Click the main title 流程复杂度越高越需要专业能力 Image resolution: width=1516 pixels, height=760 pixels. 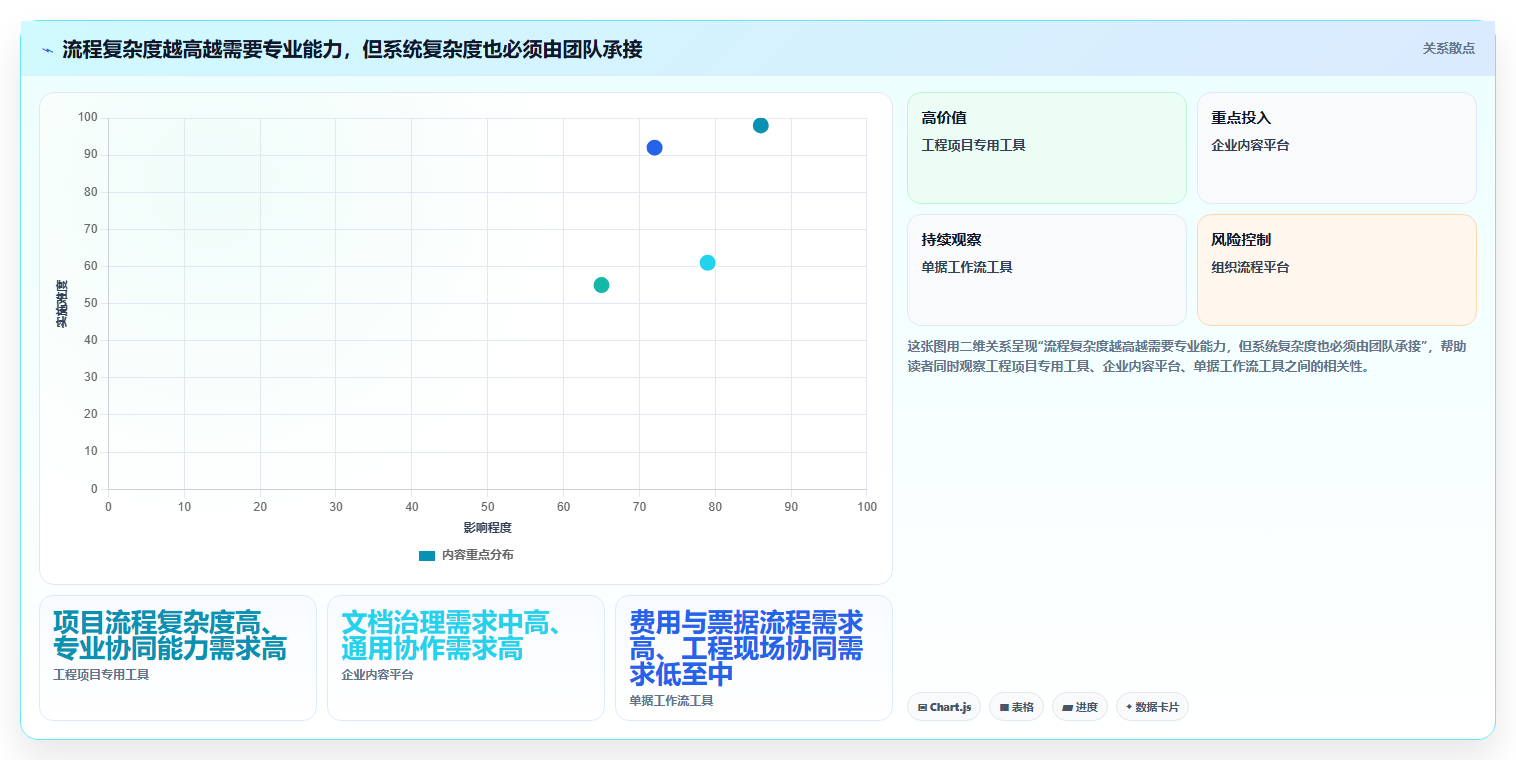pyautogui.click(x=352, y=49)
